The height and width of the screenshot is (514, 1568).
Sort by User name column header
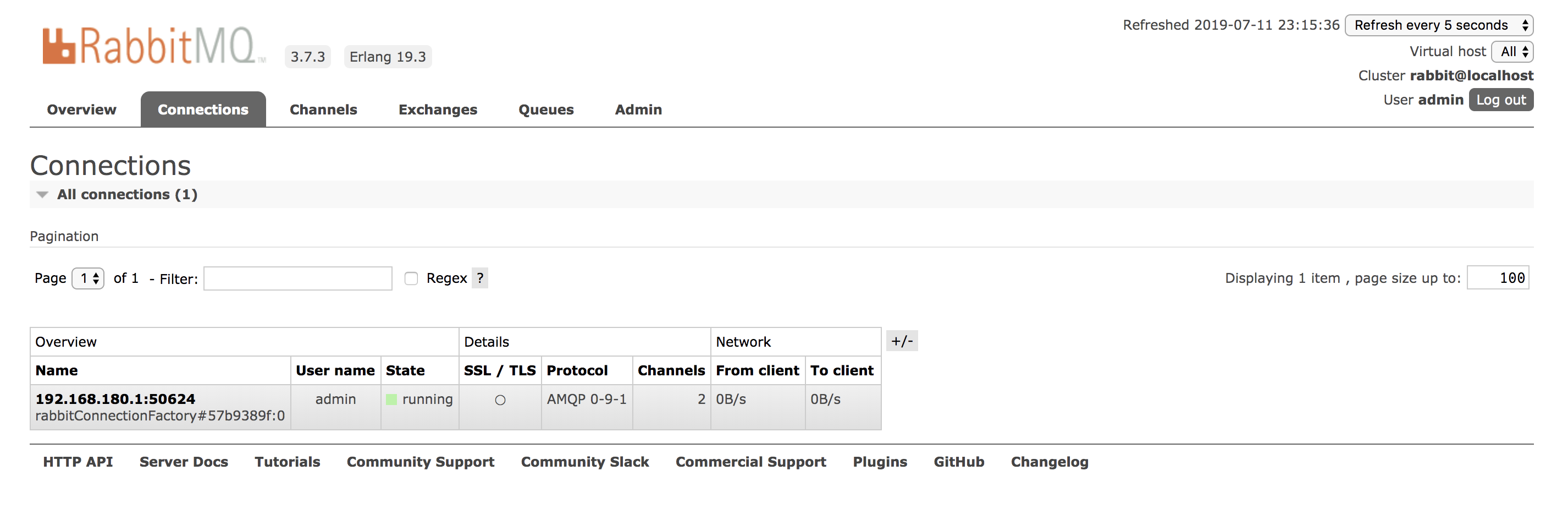[x=335, y=370]
